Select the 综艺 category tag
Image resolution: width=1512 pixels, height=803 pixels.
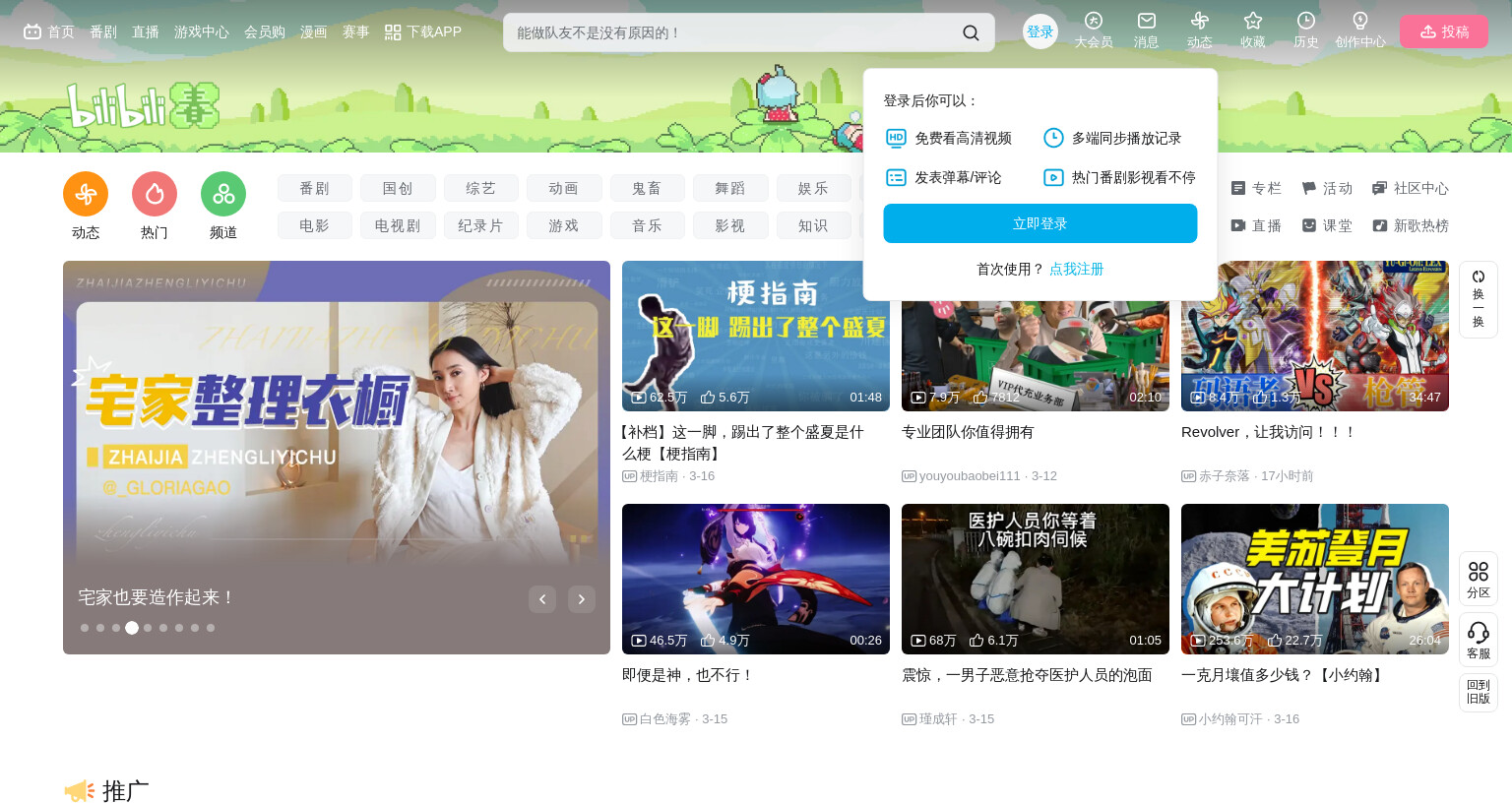[x=481, y=188]
